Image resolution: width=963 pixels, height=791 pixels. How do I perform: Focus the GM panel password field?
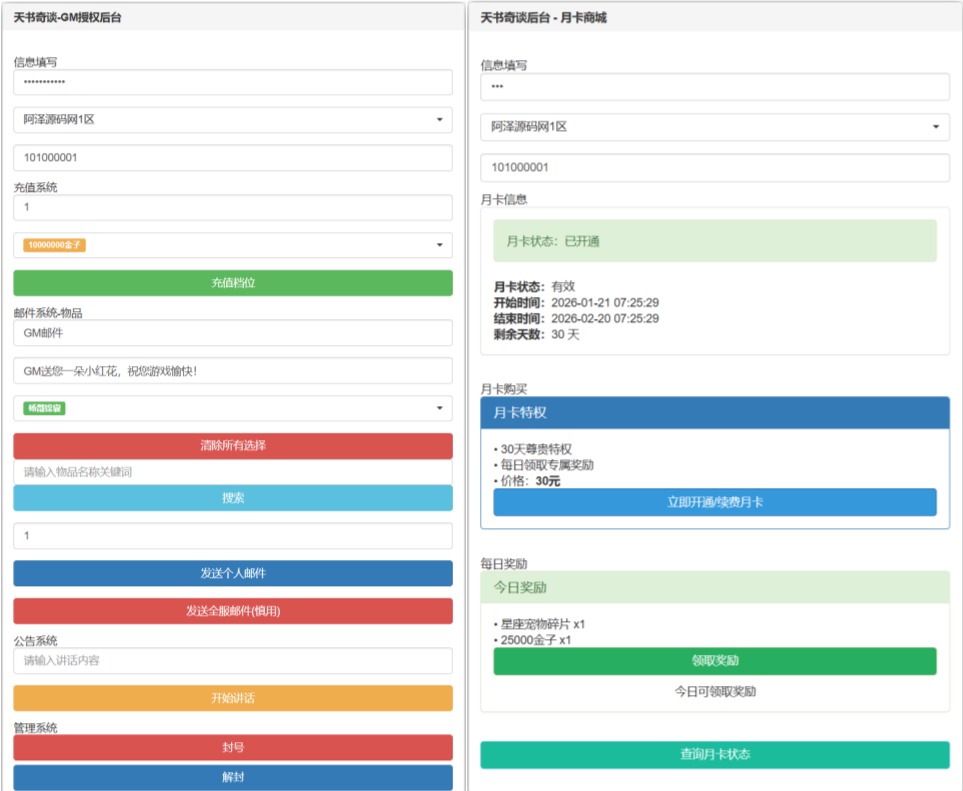tap(232, 82)
